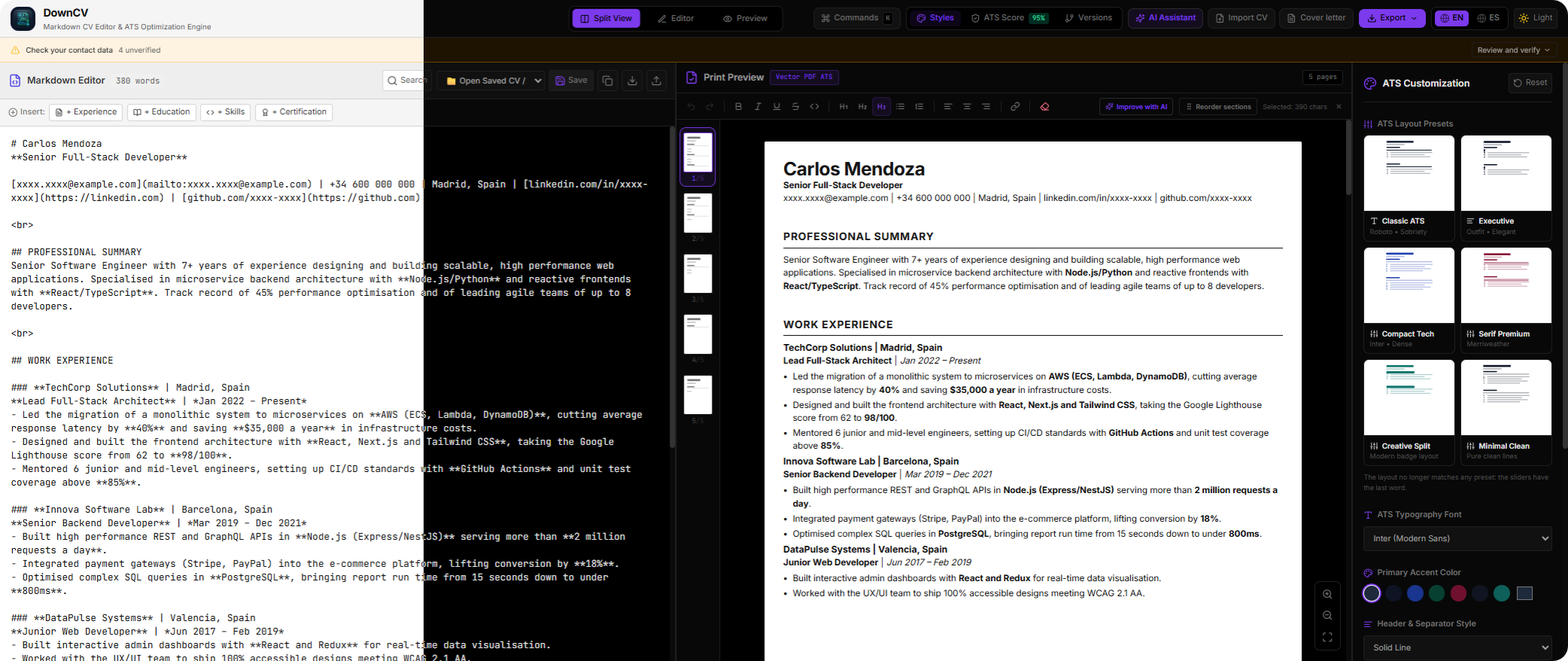
Task: Open the Header & Separator Style dropdown
Action: [1457, 647]
